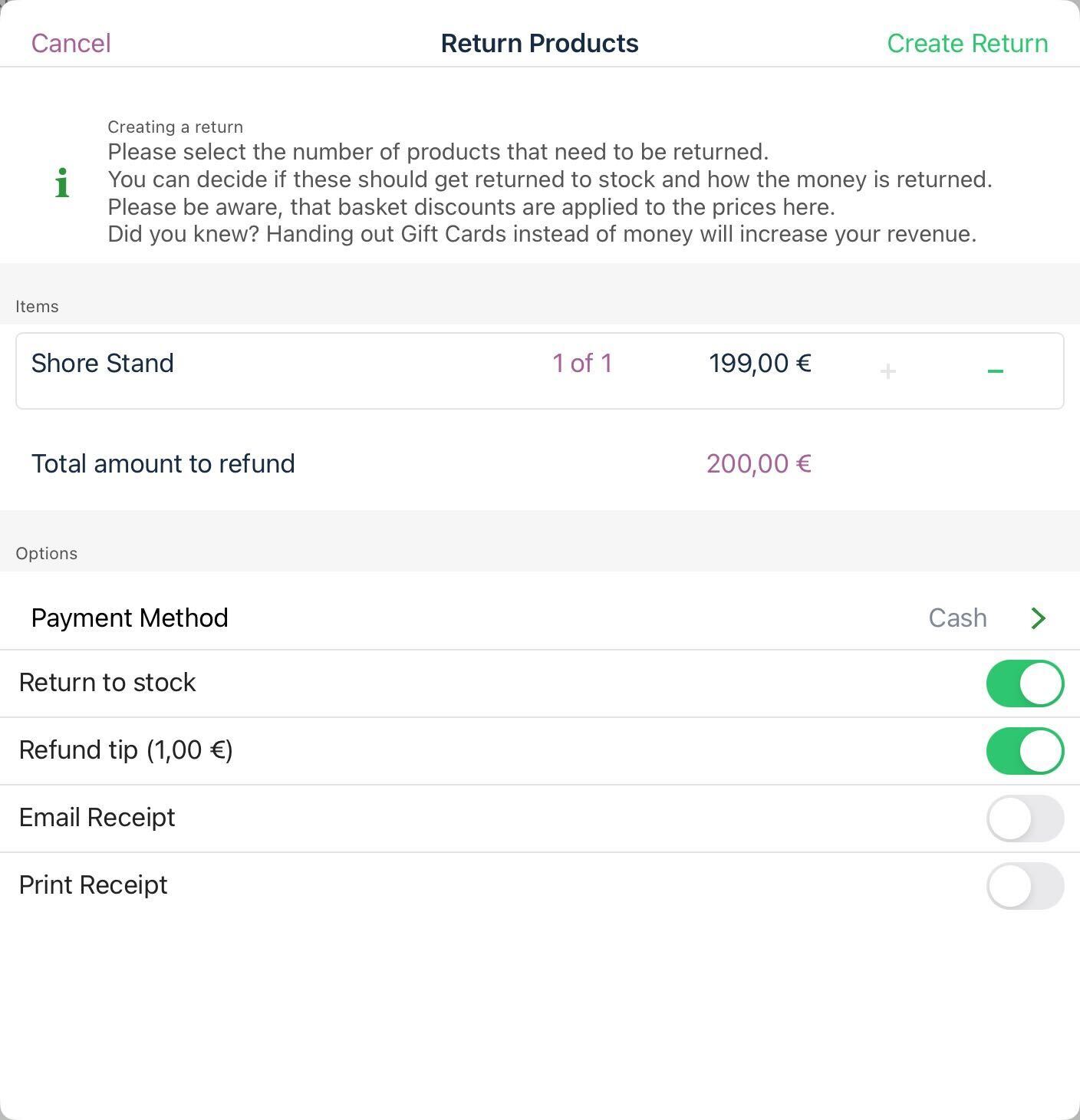Image resolution: width=1080 pixels, height=1120 pixels.
Task: Tap the green info icon
Action: click(x=62, y=183)
